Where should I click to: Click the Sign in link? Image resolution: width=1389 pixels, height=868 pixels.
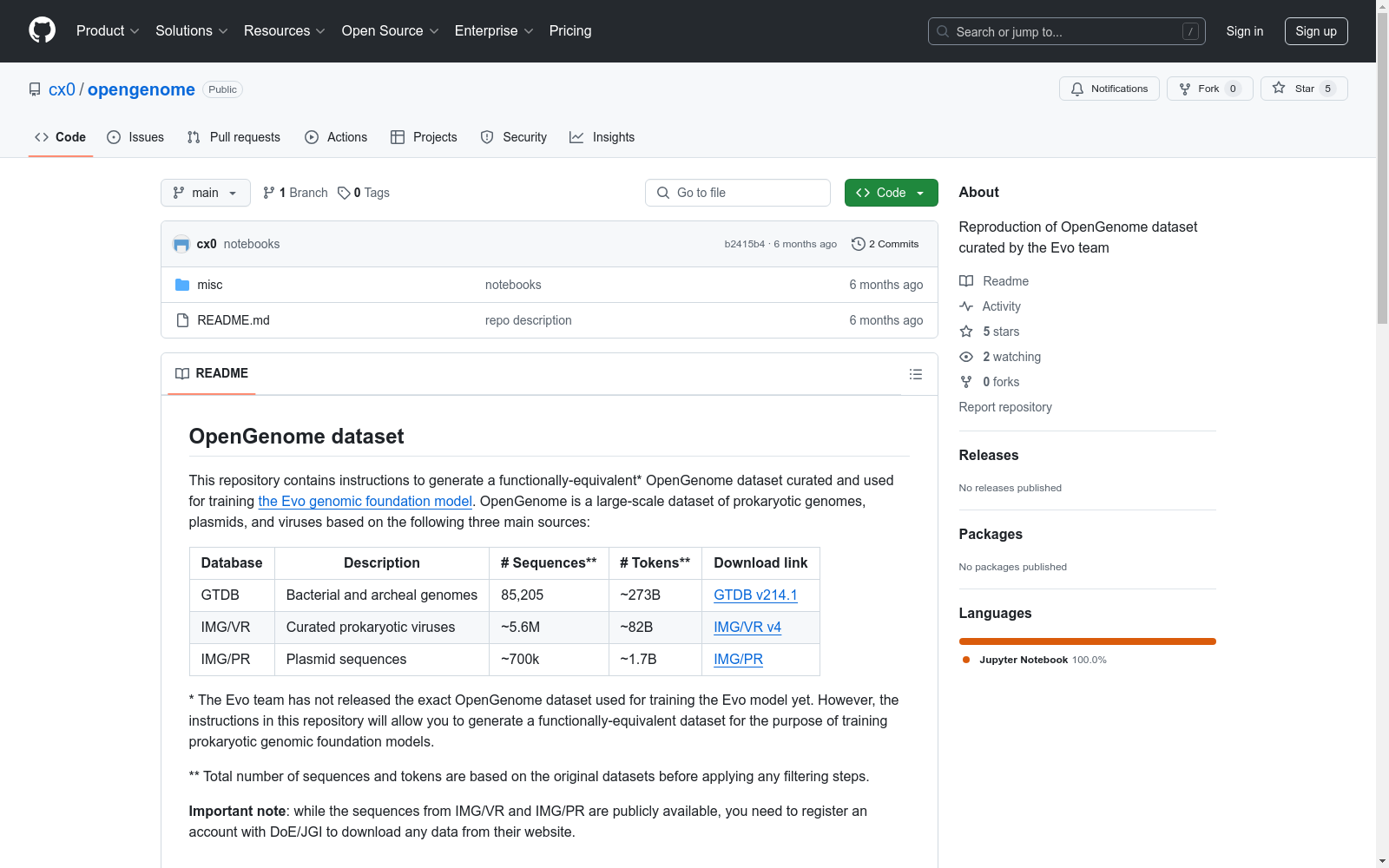[x=1245, y=31]
